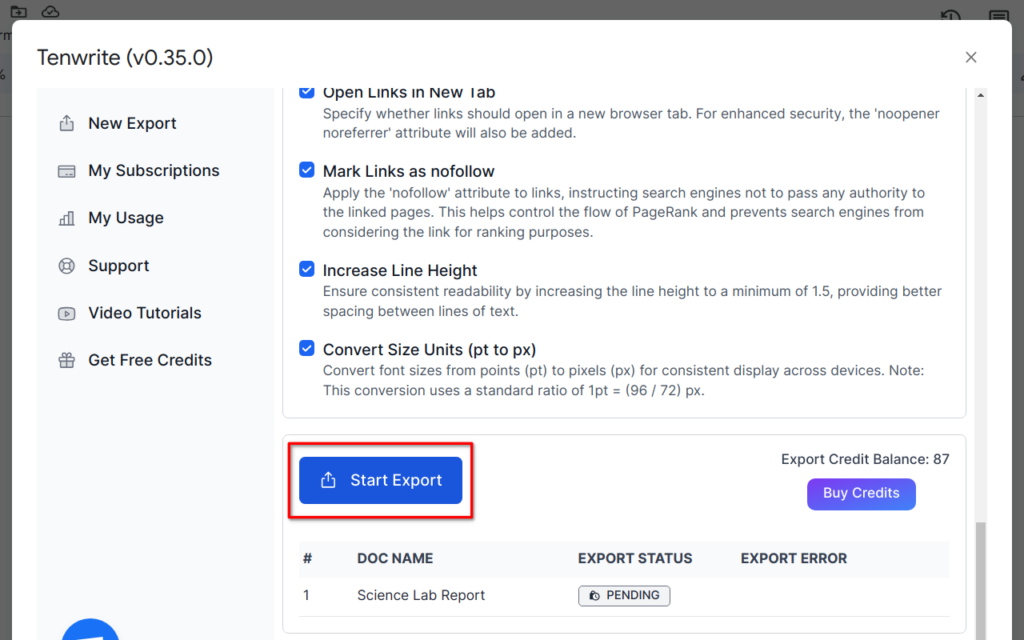Disable the Mark Links as nofollow checkbox
The width and height of the screenshot is (1024, 640).
click(x=307, y=169)
